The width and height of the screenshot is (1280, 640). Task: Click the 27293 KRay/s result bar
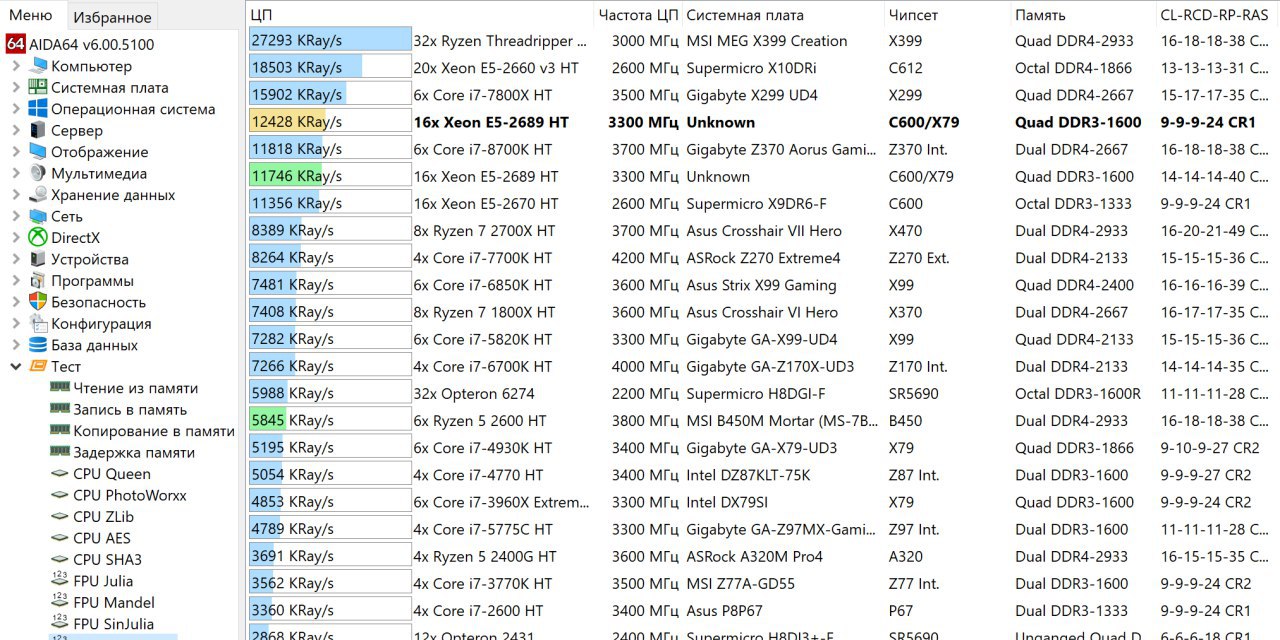point(330,41)
